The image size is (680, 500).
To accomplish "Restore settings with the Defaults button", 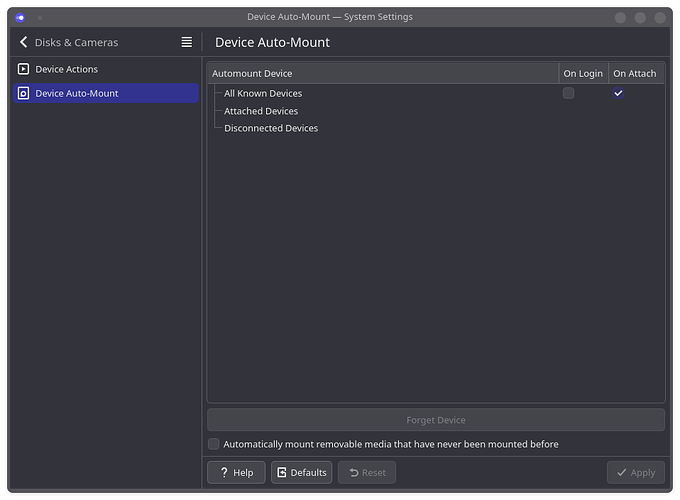I will [301, 472].
